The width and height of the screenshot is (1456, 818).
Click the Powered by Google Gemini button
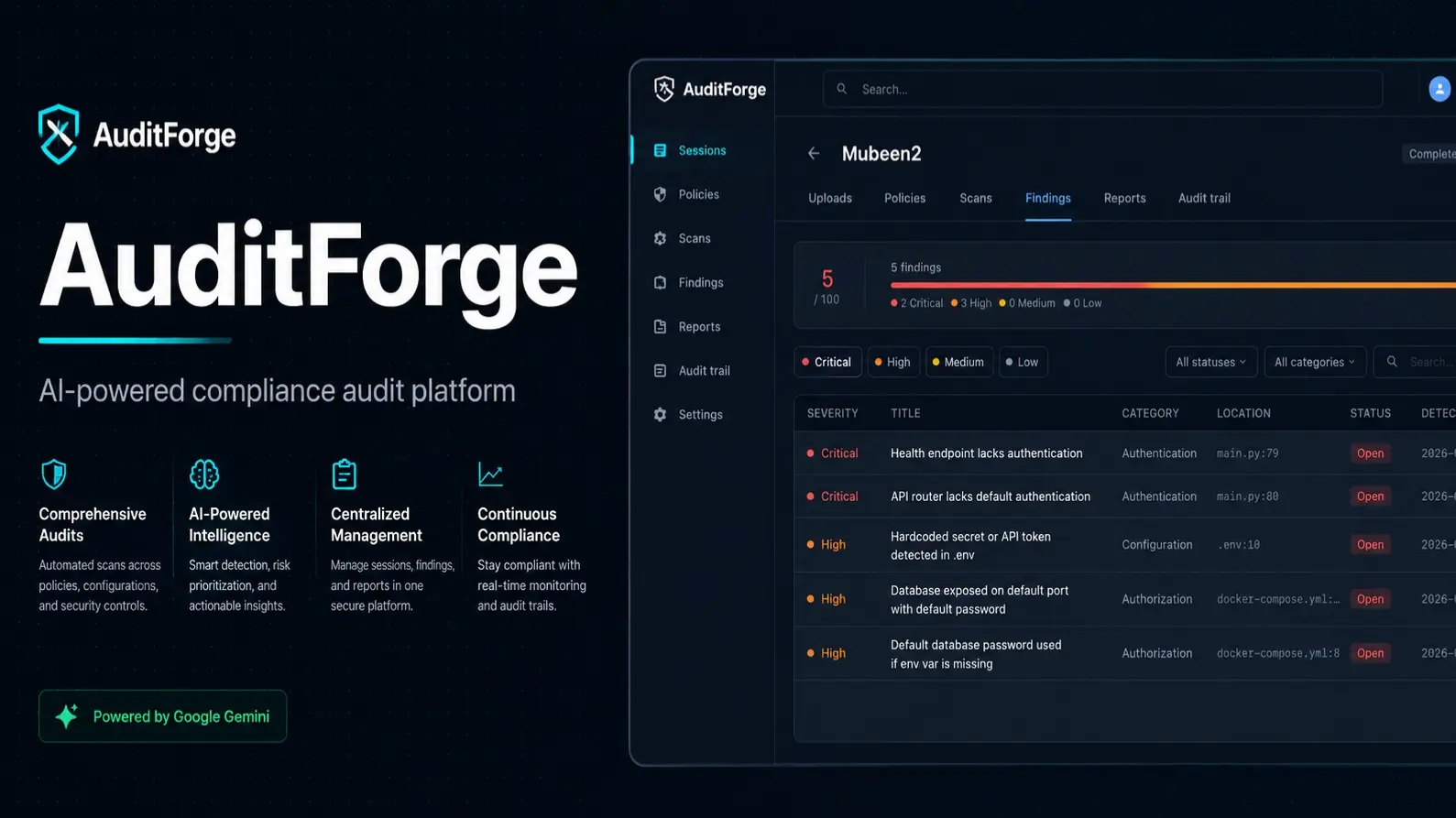click(x=162, y=716)
